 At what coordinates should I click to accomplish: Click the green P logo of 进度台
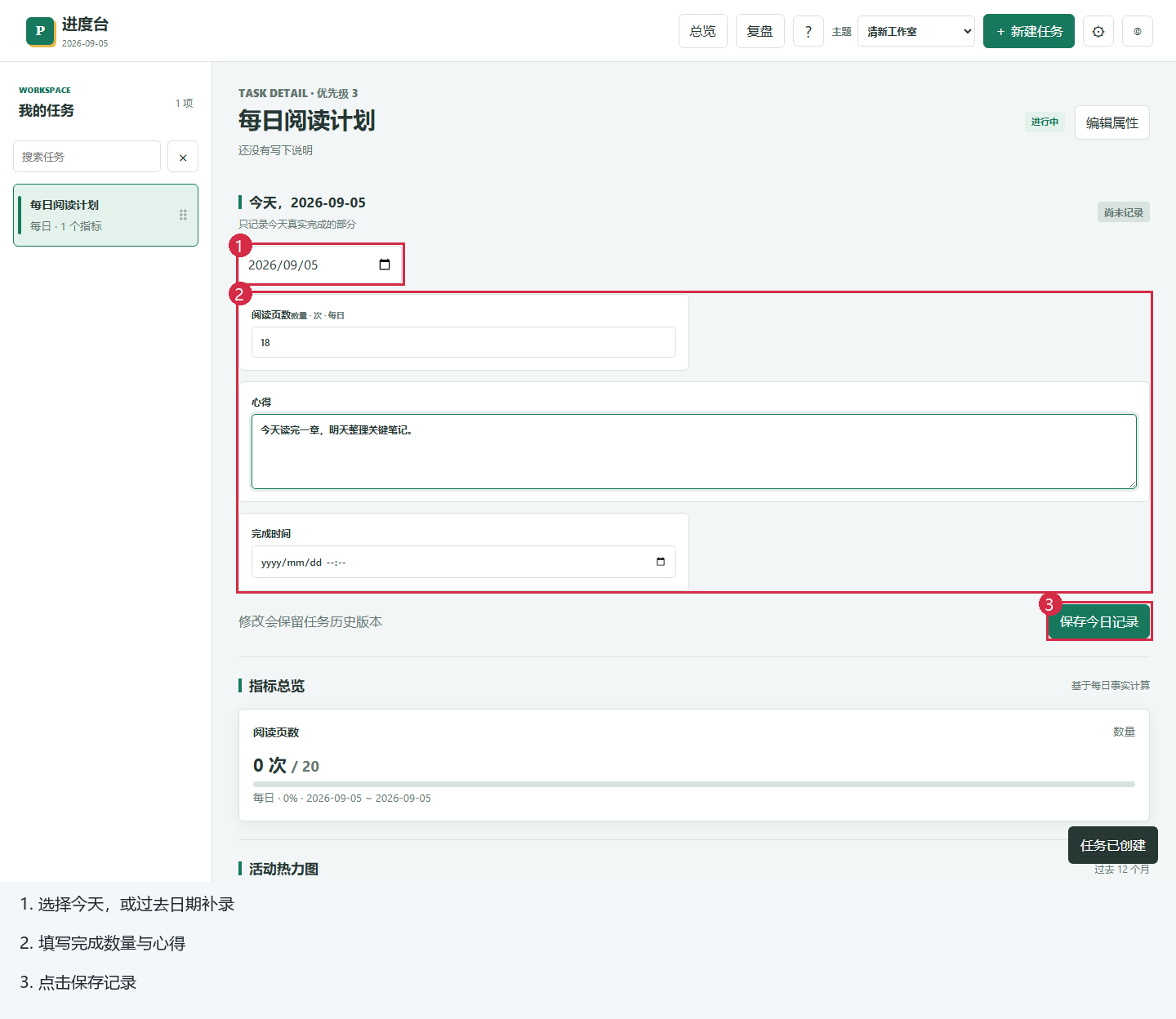41,31
